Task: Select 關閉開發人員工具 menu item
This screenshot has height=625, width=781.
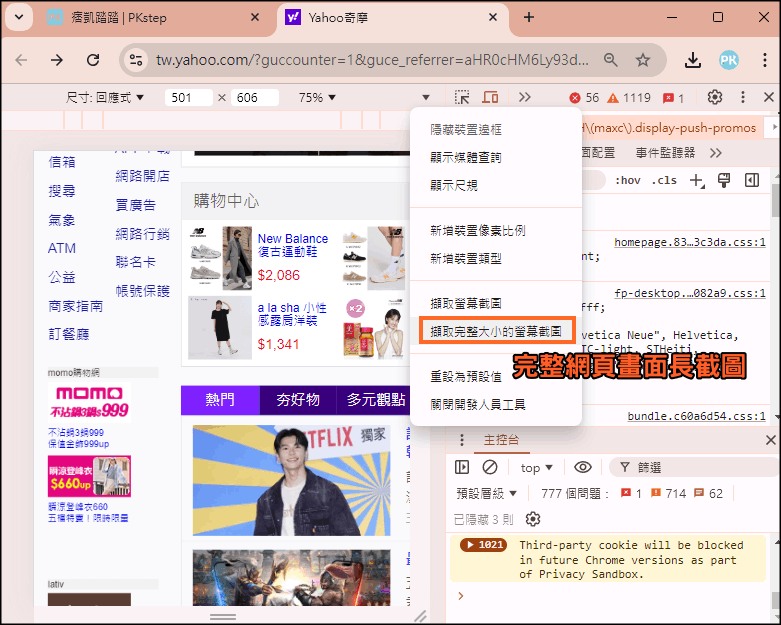Action: click(x=496, y=405)
